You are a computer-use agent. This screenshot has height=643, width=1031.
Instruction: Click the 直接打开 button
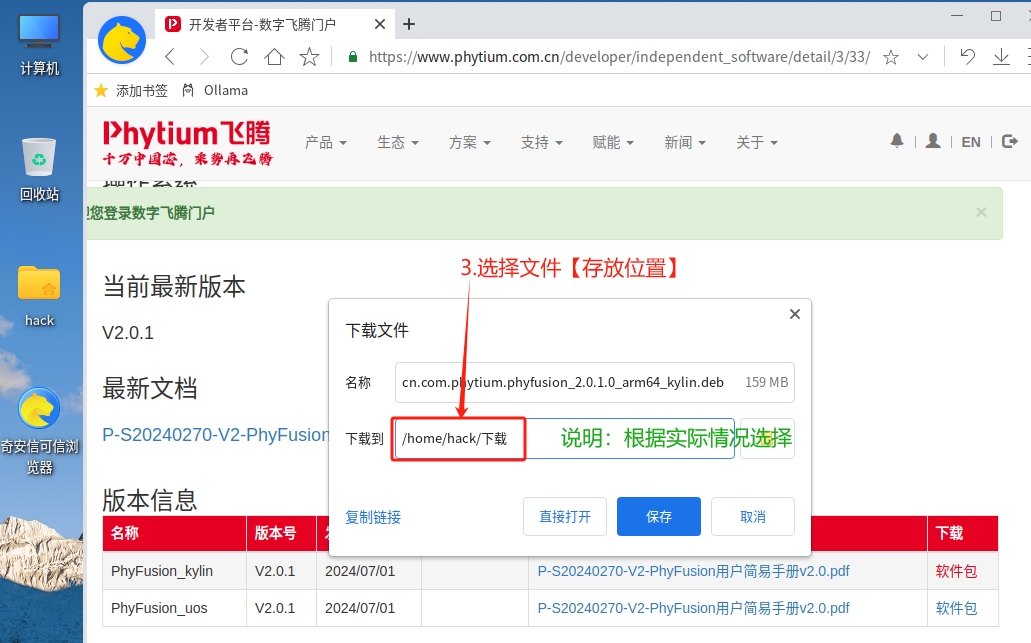(x=565, y=517)
